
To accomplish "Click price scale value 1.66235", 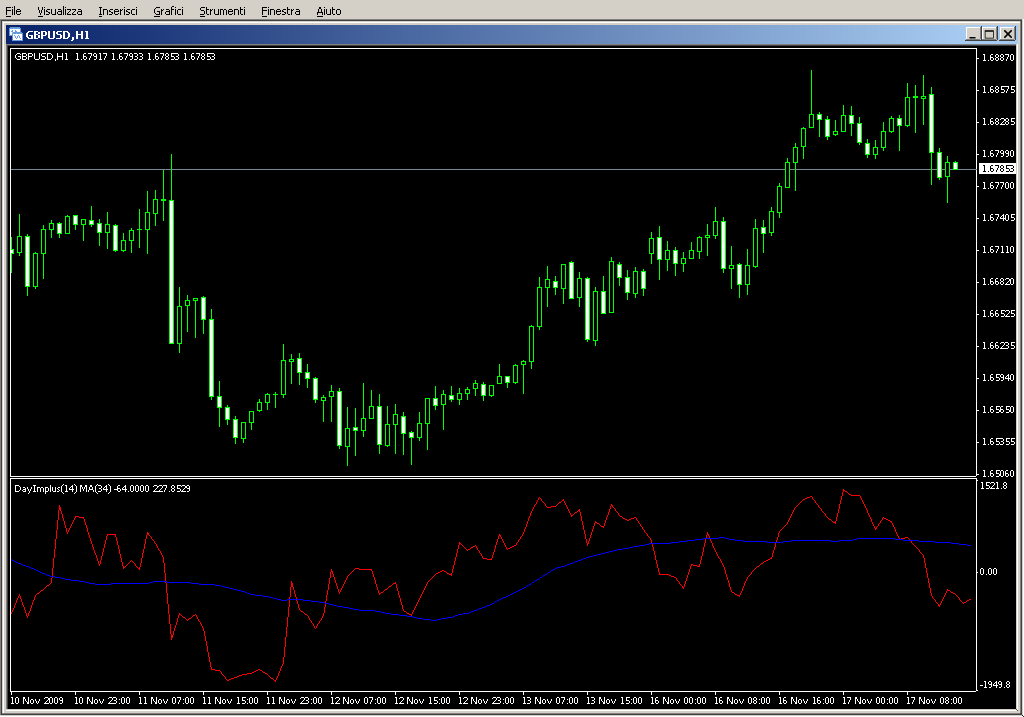I will 998,345.
